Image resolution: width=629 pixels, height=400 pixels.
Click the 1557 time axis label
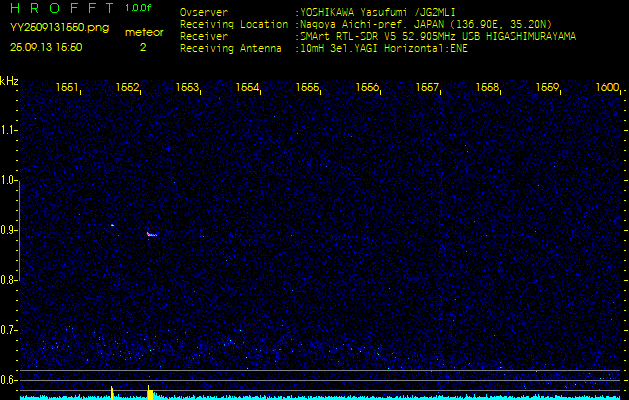(428, 87)
